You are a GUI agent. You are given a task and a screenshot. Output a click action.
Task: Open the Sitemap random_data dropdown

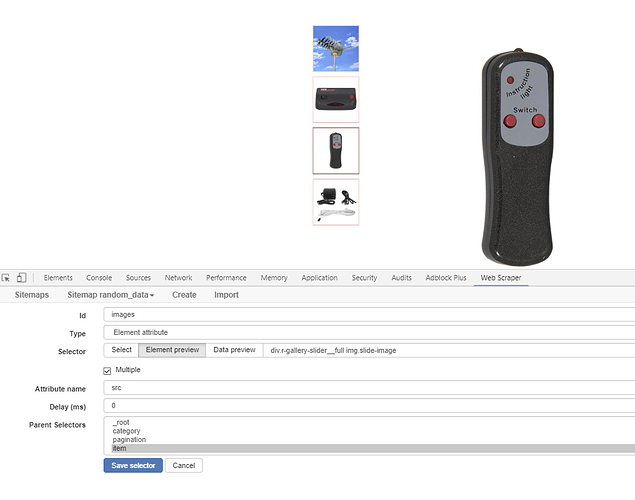(110, 295)
